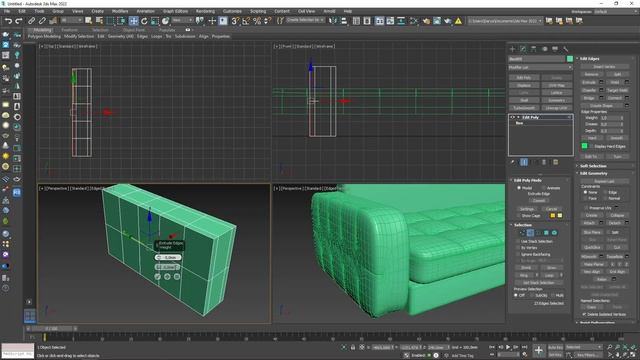
Task: Click the Commit button
Action: 539,200
